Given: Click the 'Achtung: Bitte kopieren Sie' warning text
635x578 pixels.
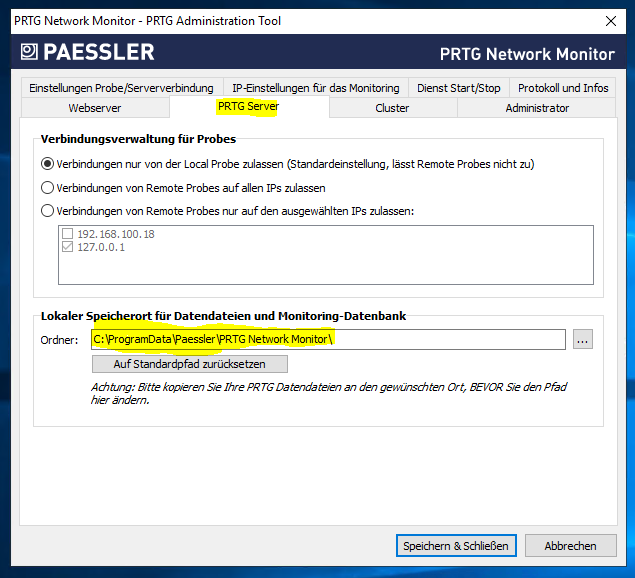Looking at the screenshot, I should tap(328, 393).
